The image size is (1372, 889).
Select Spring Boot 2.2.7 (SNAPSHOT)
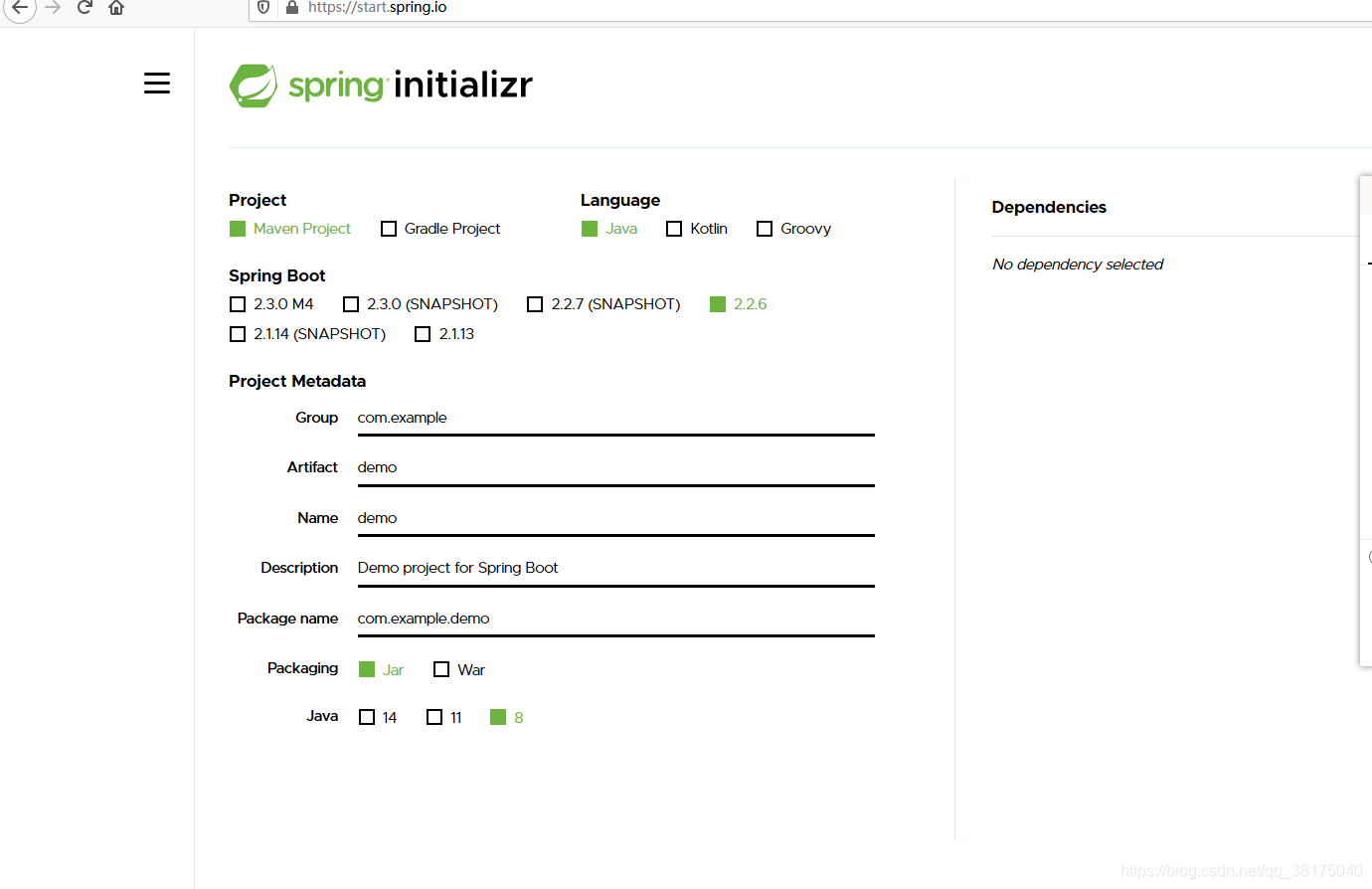coord(603,304)
